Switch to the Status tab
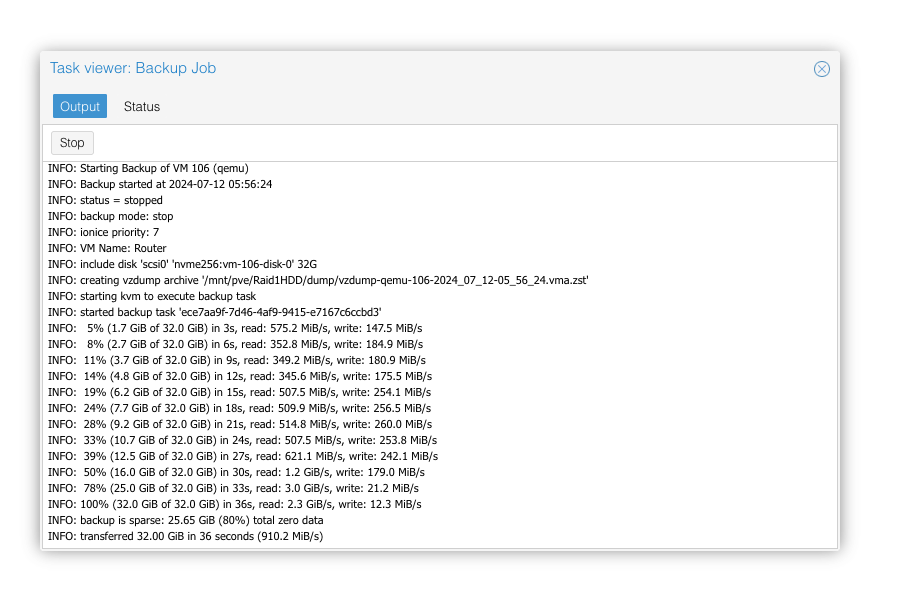The height and width of the screenshot is (598, 909). (x=141, y=107)
